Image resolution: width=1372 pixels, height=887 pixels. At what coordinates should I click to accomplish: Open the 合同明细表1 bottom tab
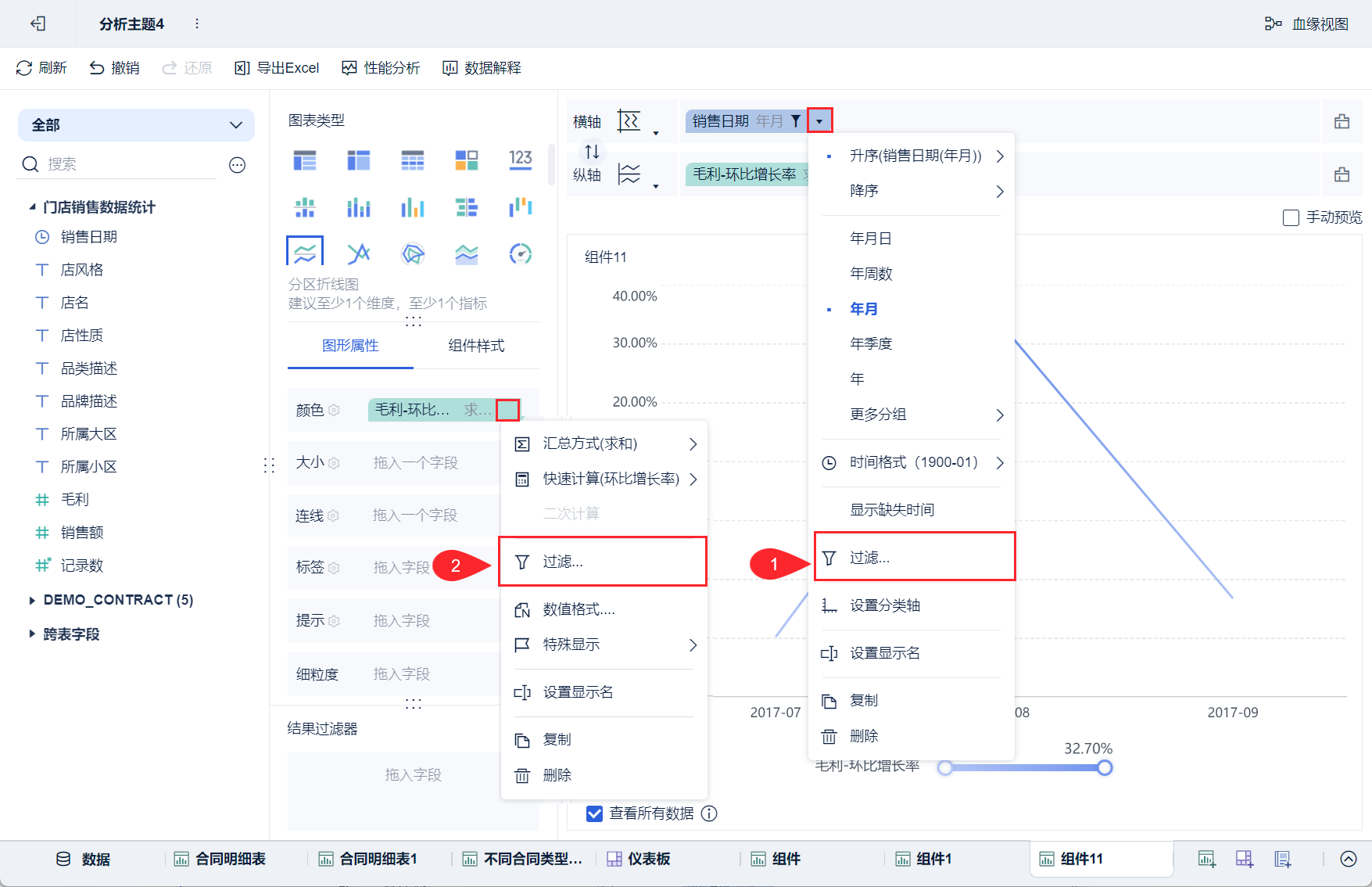[368, 859]
